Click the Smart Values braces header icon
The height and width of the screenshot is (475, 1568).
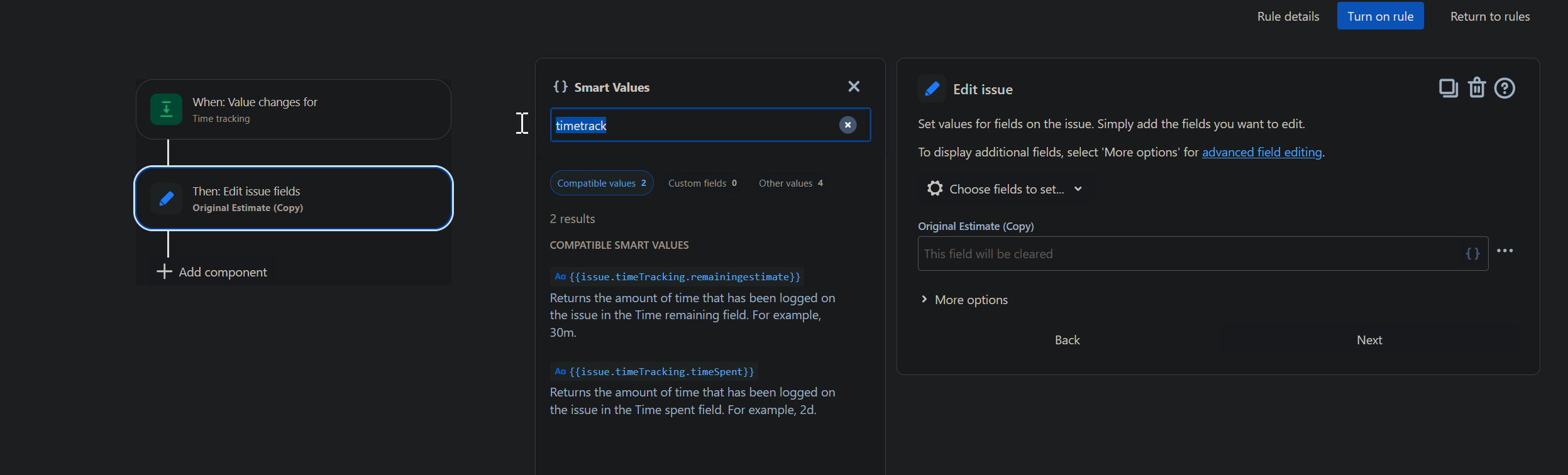click(560, 87)
